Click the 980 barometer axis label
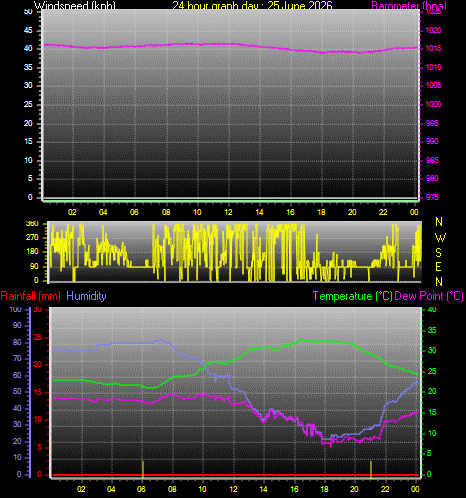 [x=432, y=178]
